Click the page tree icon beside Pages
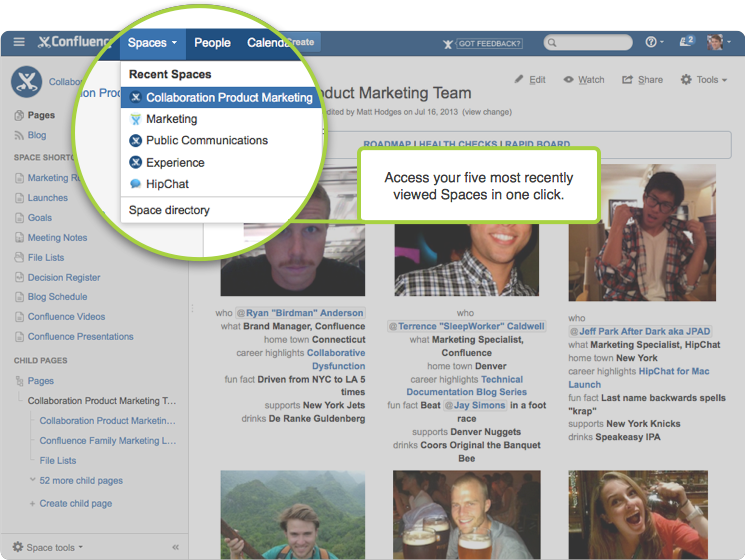Viewport: 745px width, 560px height. (x=19, y=381)
